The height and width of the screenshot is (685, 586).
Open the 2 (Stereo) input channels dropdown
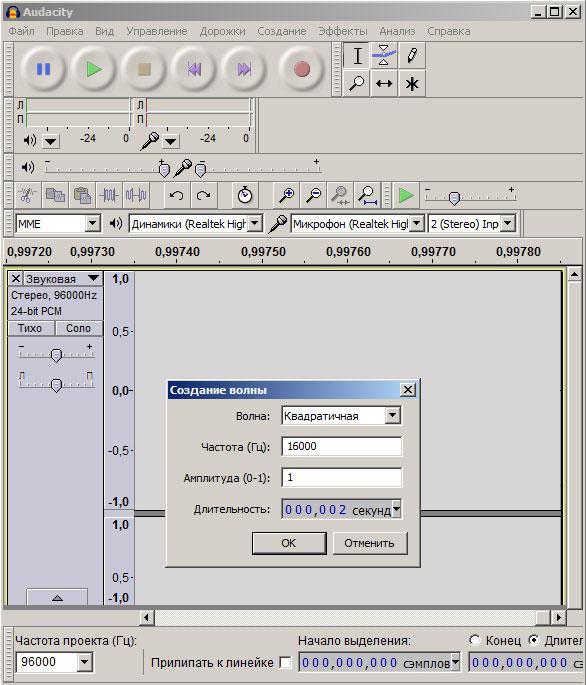click(507, 224)
